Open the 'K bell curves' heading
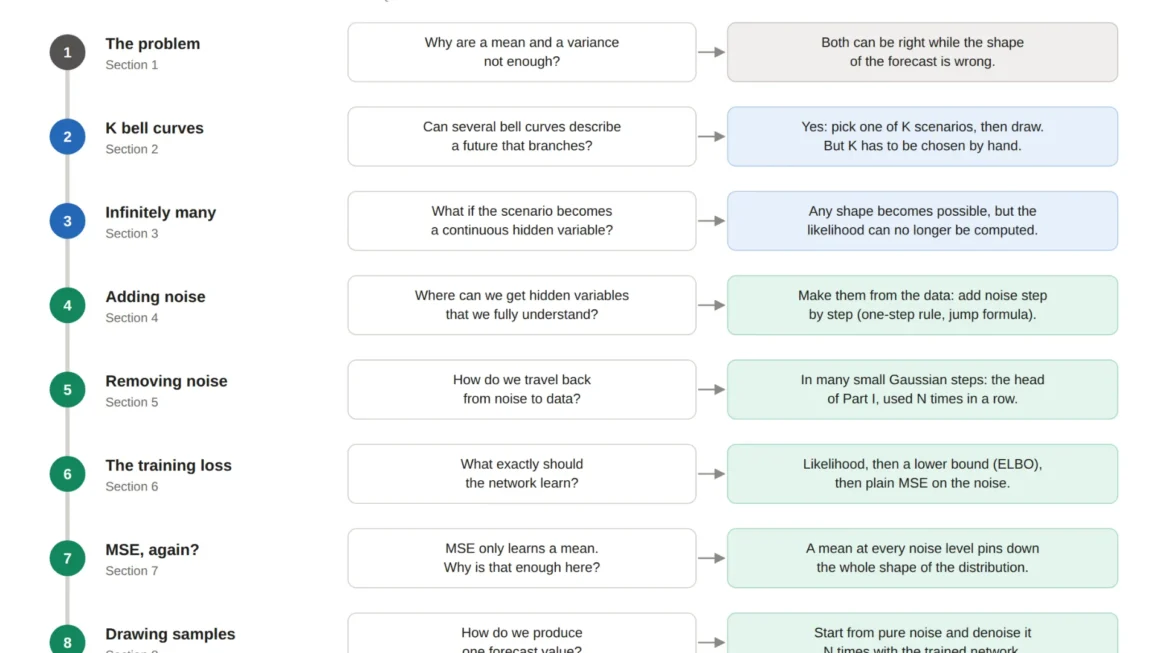 [x=154, y=128]
